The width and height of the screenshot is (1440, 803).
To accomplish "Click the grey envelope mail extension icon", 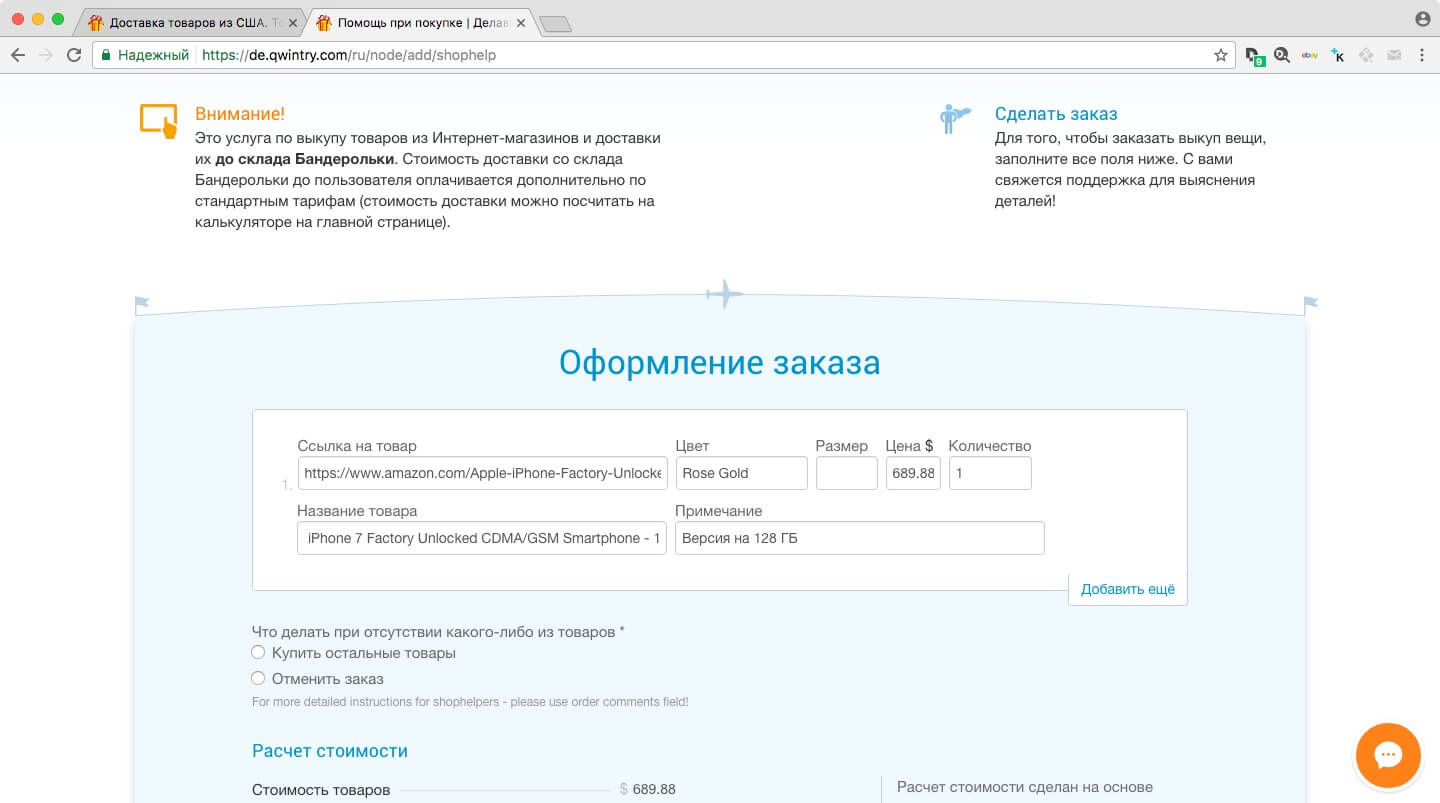I will click(x=1394, y=56).
